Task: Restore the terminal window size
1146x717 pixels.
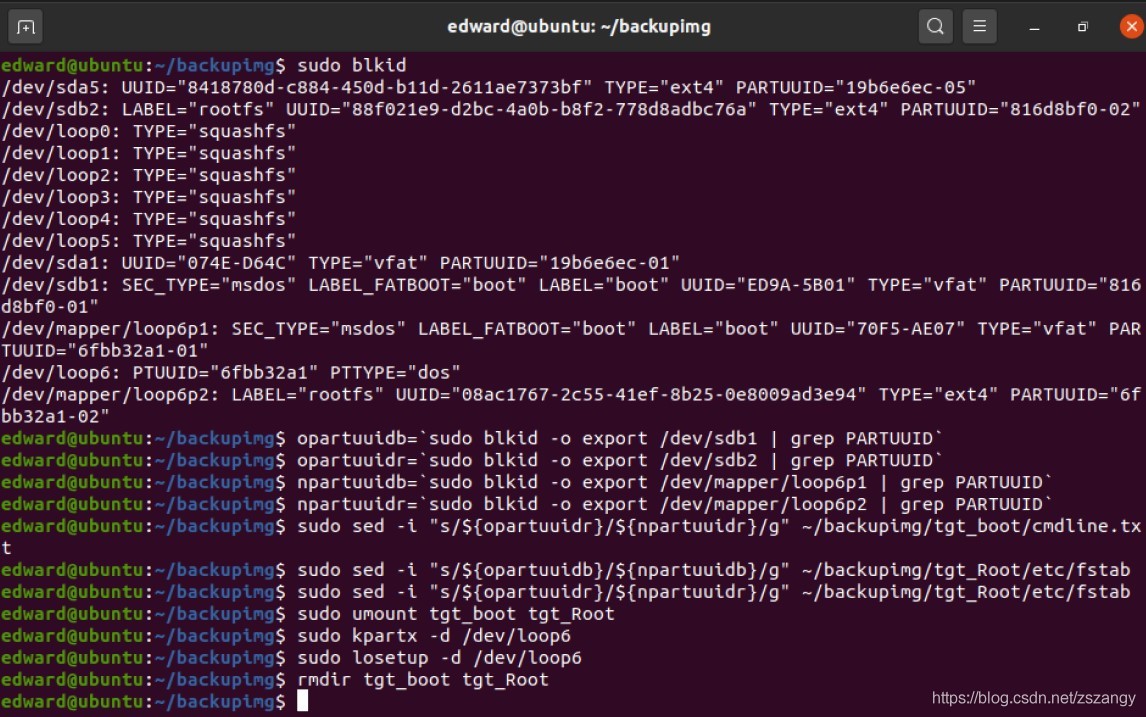Action: click(x=1082, y=27)
